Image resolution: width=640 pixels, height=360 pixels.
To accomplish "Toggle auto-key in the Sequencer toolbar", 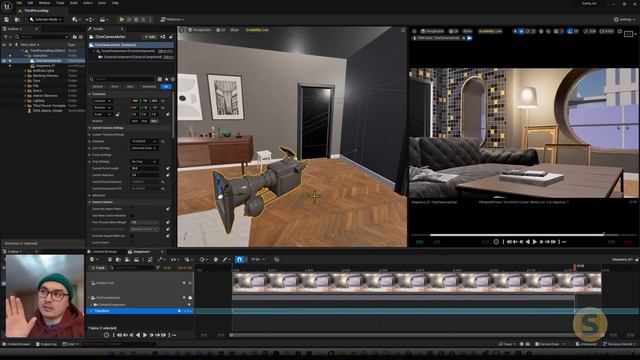I will (x=216, y=260).
